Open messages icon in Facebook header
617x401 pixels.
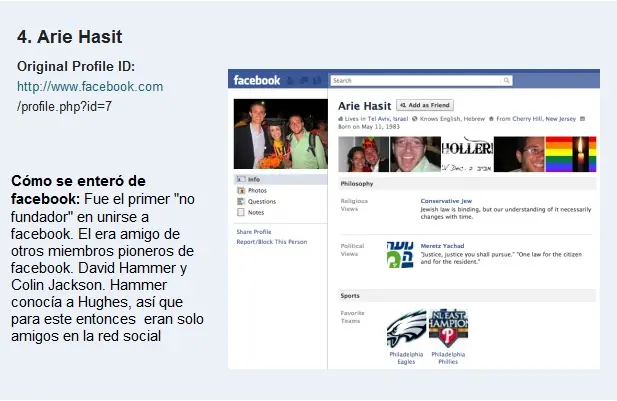click(x=304, y=81)
